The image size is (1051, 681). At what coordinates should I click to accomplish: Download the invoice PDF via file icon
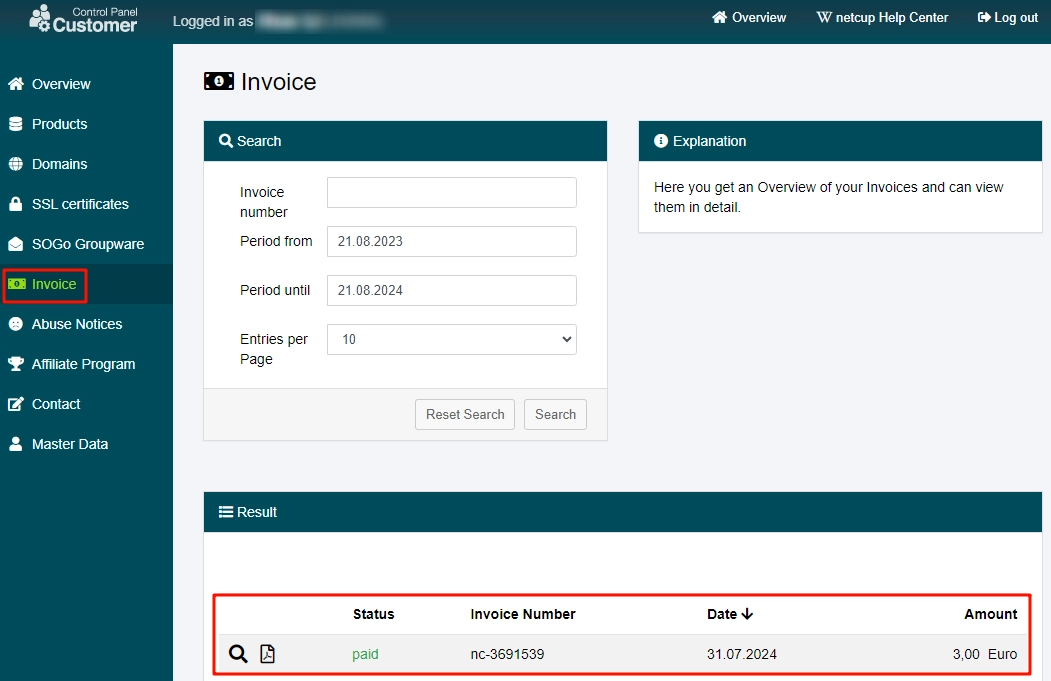267,654
